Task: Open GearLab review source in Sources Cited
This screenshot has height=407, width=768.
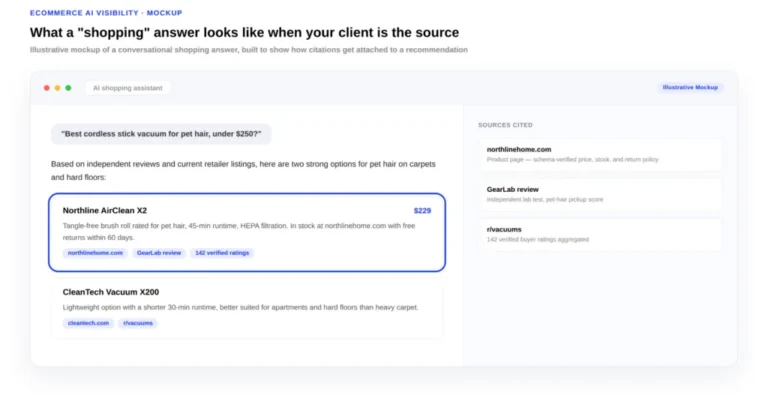Action: [x=600, y=194]
